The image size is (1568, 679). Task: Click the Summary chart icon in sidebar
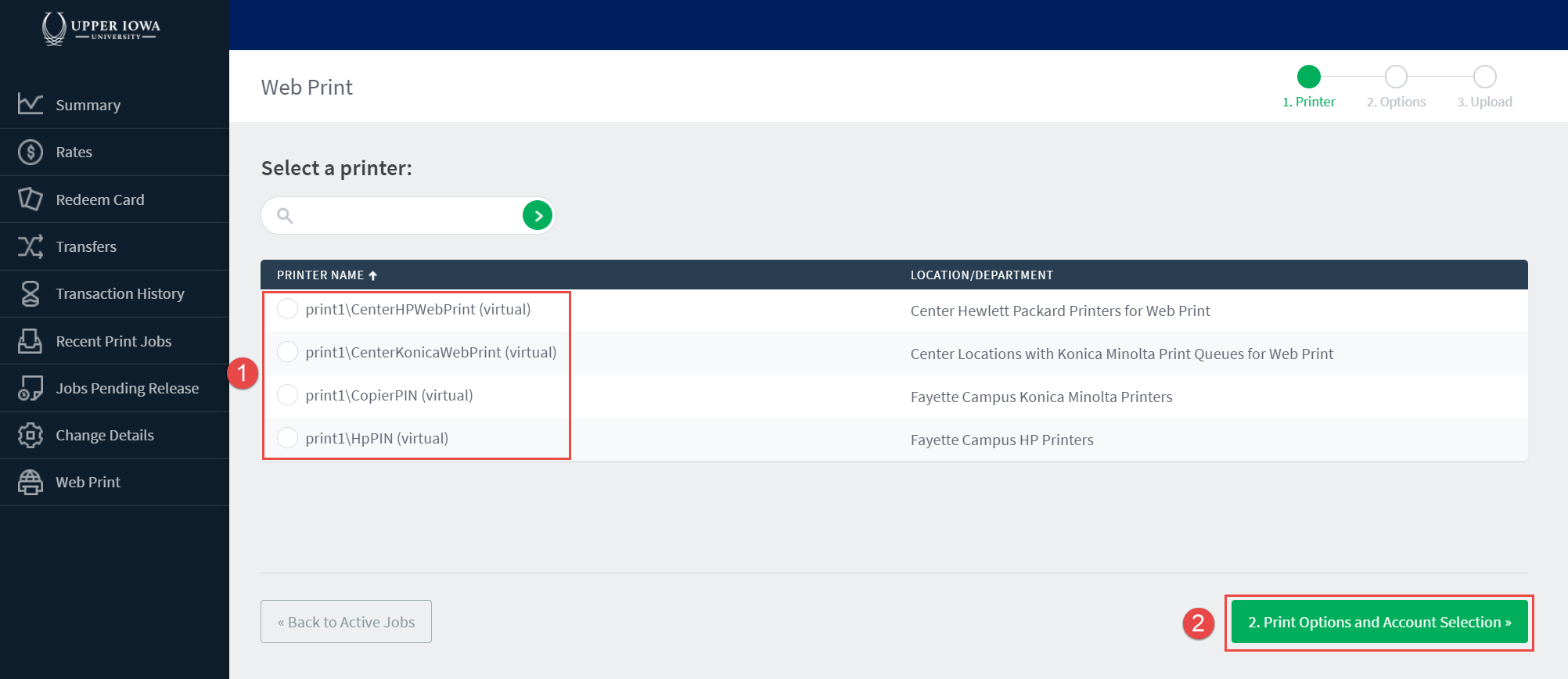31,104
